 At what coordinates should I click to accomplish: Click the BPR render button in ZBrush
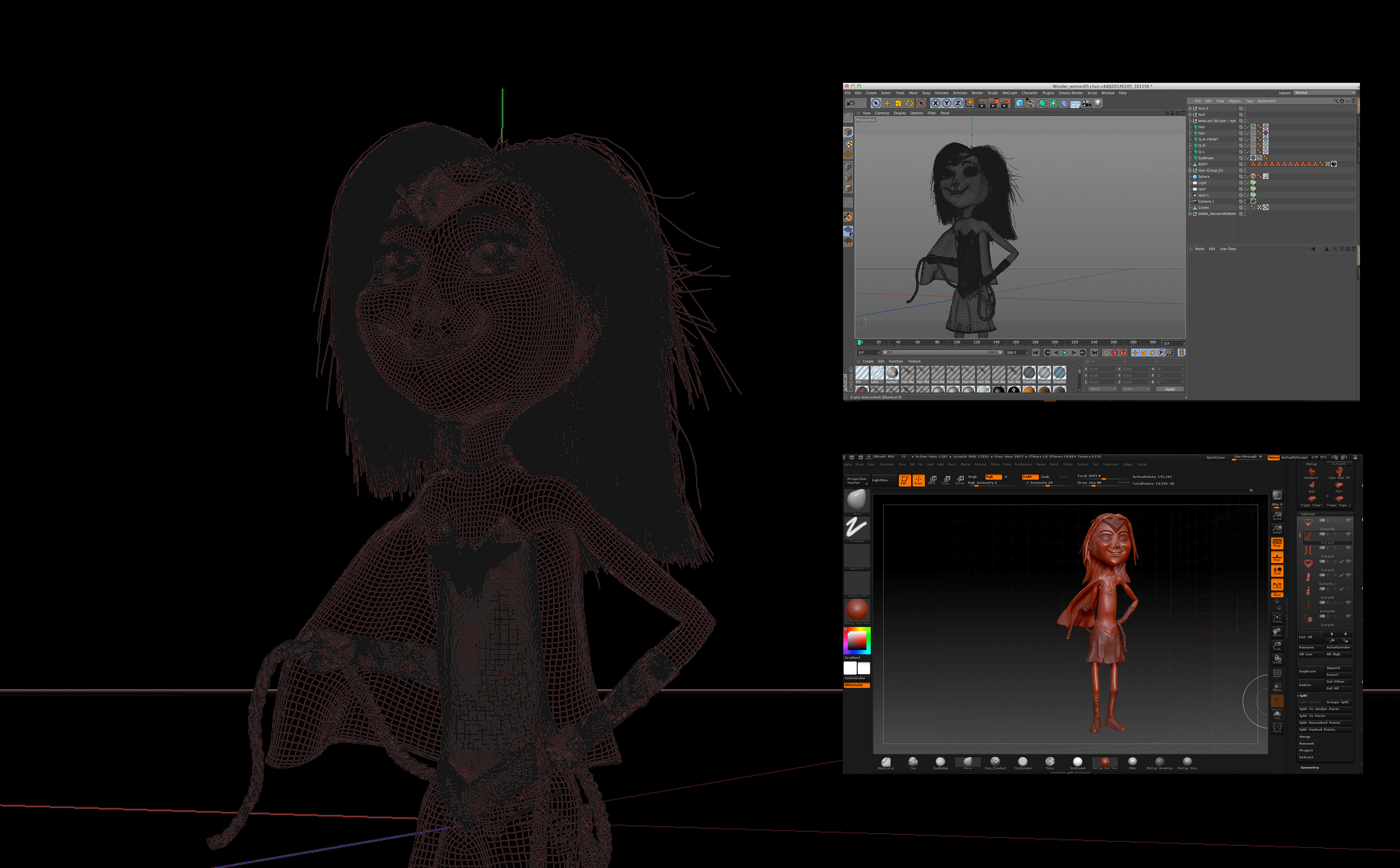point(1277,496)
